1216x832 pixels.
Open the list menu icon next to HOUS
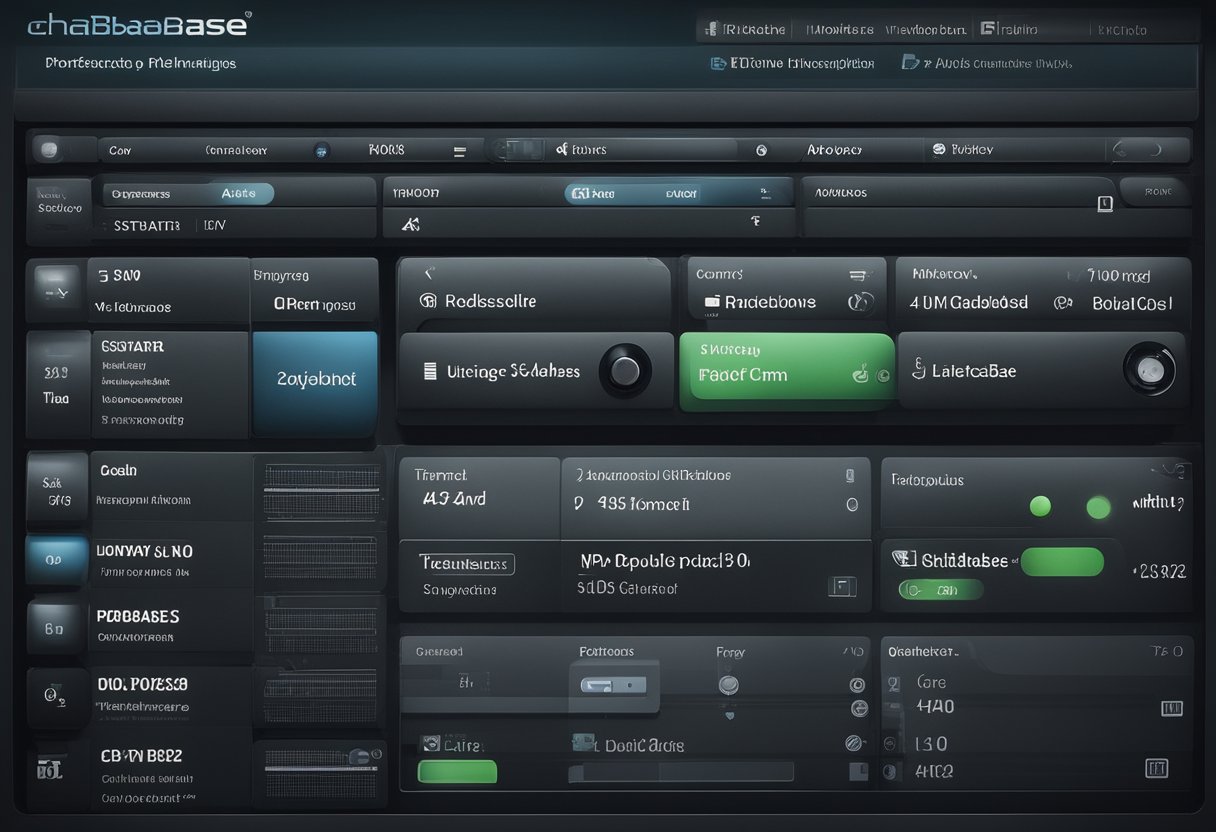point(460,152)
